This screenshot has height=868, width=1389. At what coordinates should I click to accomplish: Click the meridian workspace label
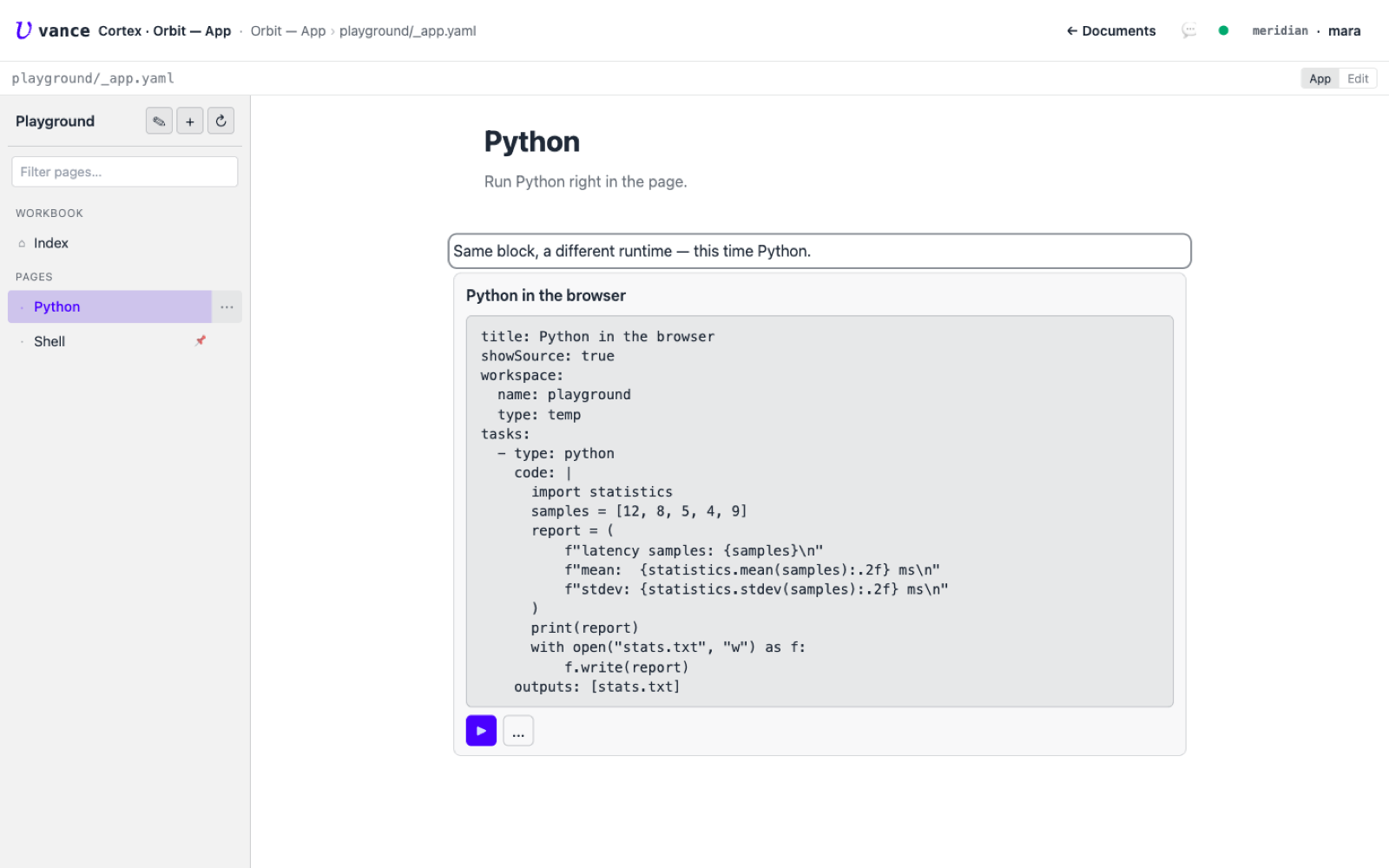point(1280,31)
